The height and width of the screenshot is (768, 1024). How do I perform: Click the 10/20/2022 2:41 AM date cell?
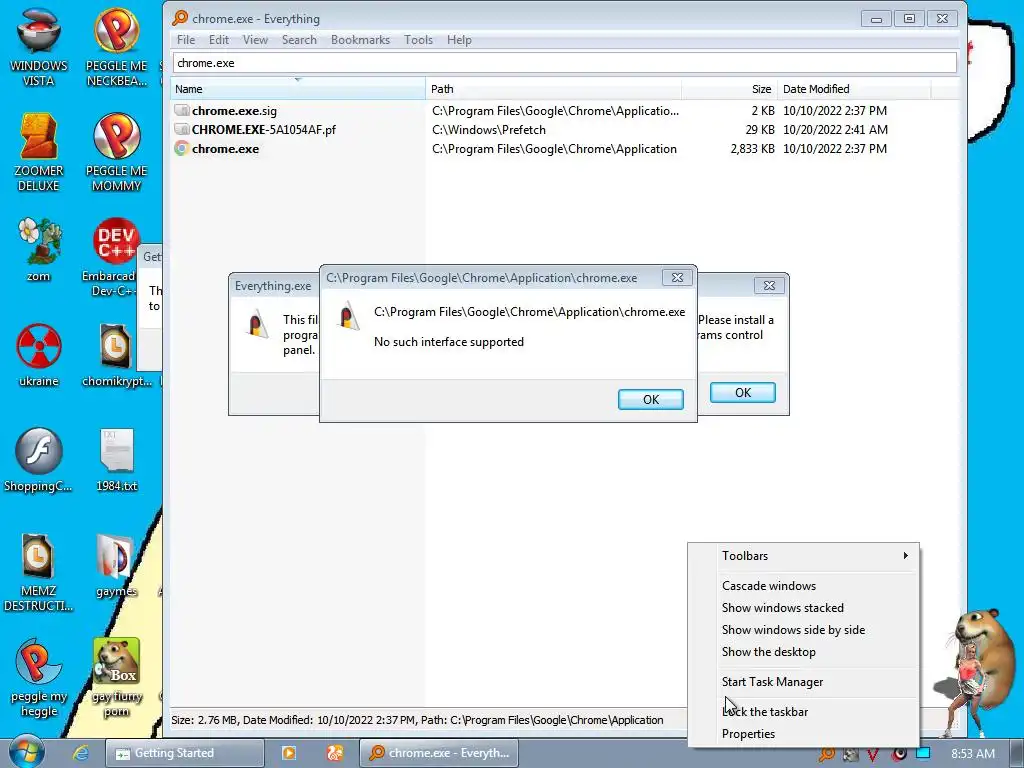coord(835,130)
